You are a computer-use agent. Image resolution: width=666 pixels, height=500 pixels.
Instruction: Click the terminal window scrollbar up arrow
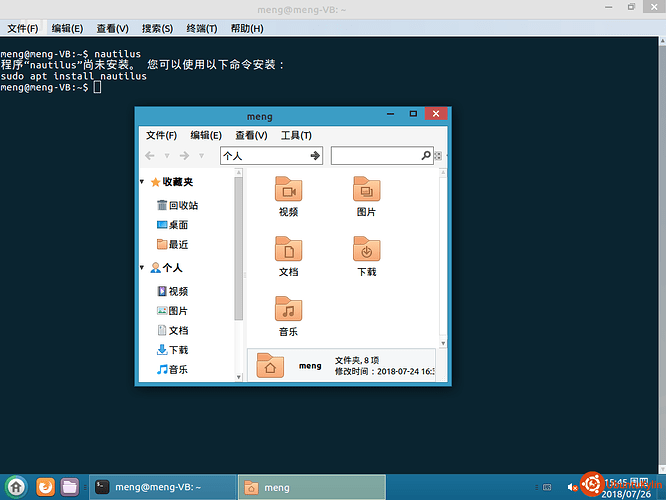coord(662,41)
